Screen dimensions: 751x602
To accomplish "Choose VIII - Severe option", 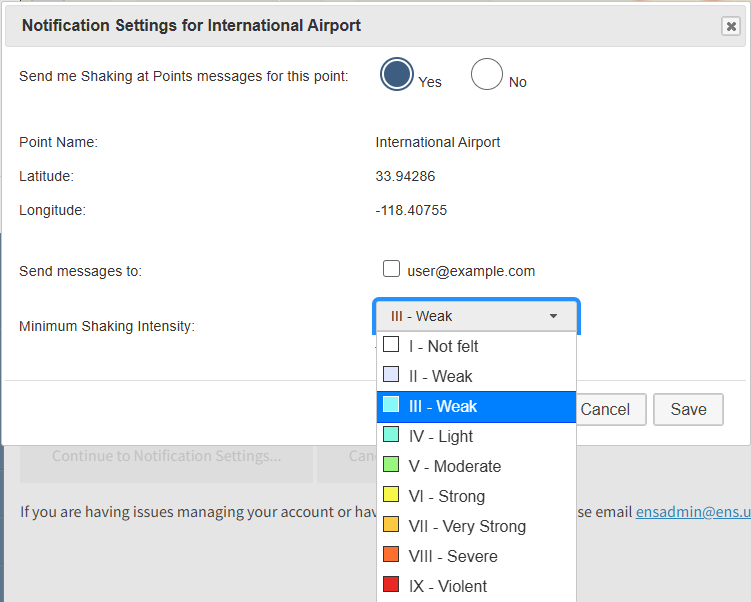I will point(476,557).
